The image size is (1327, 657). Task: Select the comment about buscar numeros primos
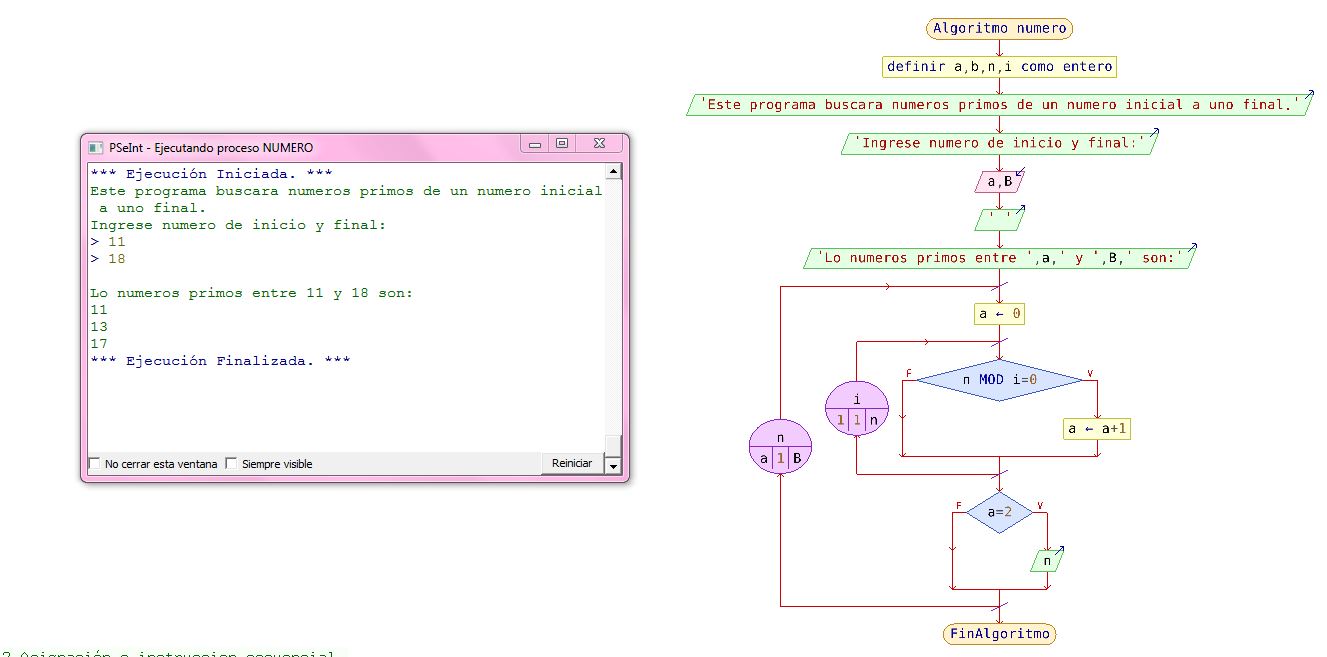point(998,103)
